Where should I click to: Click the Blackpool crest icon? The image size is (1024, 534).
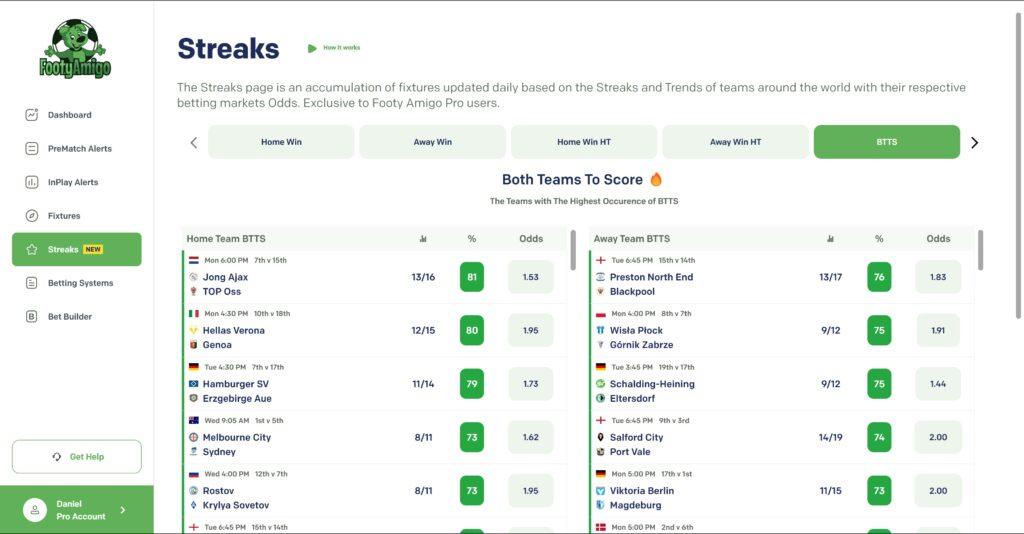(x=600, y=292)
